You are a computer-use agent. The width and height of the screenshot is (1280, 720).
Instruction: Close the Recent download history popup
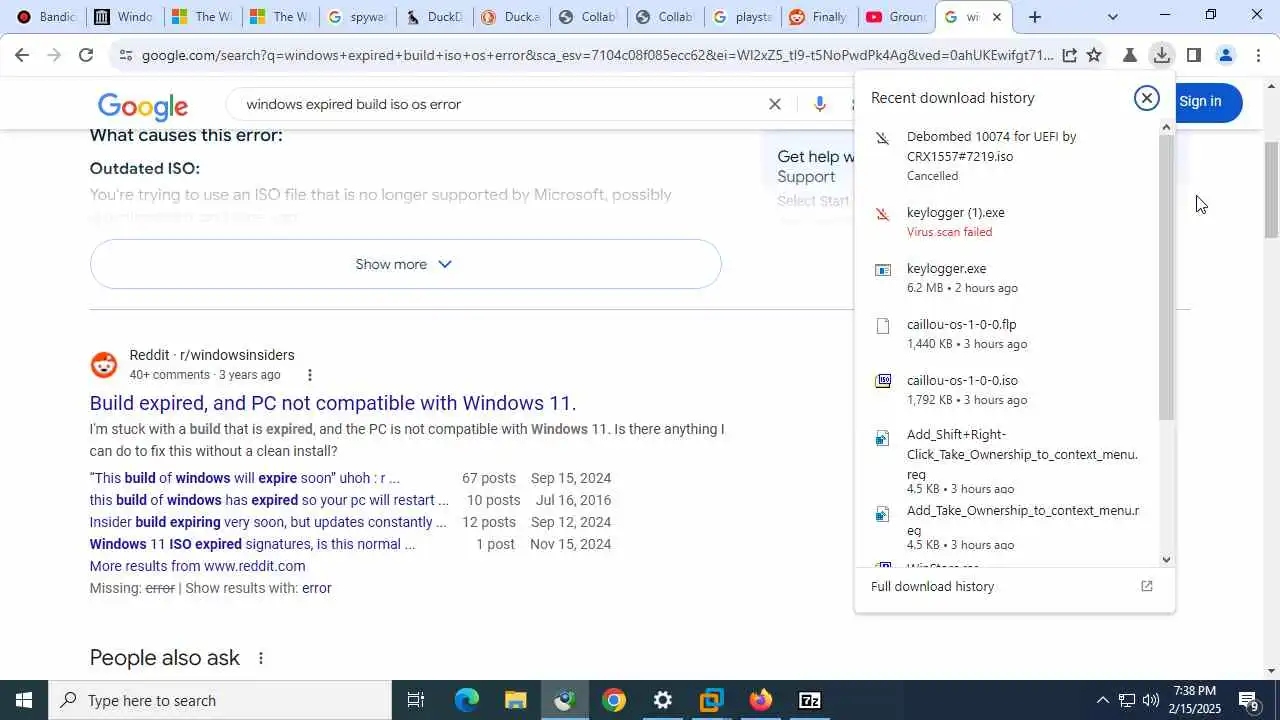(1147, 98)
